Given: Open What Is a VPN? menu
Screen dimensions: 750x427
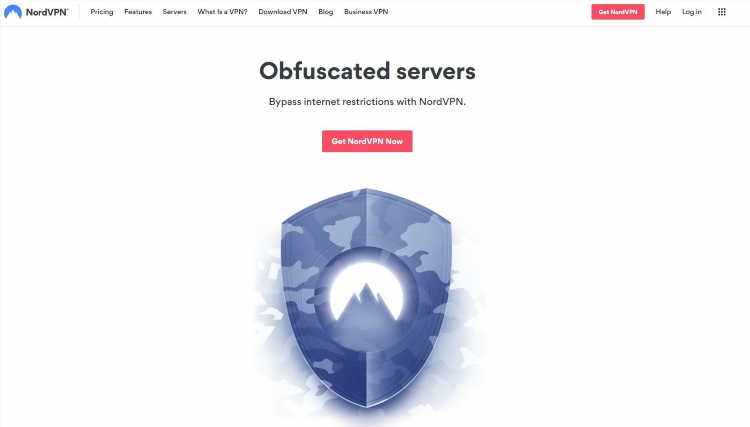Looking at the screenshot, I should [222, 12].
